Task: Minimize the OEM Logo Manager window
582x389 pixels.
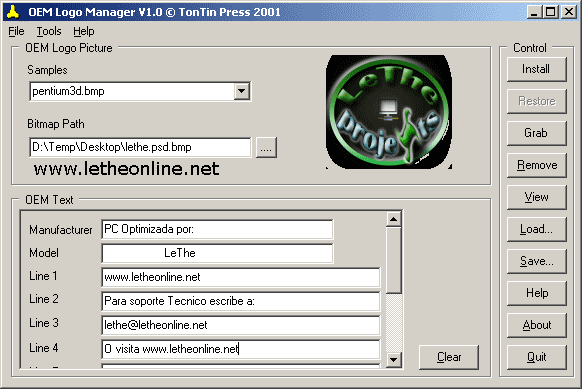Action: (534, 12)
